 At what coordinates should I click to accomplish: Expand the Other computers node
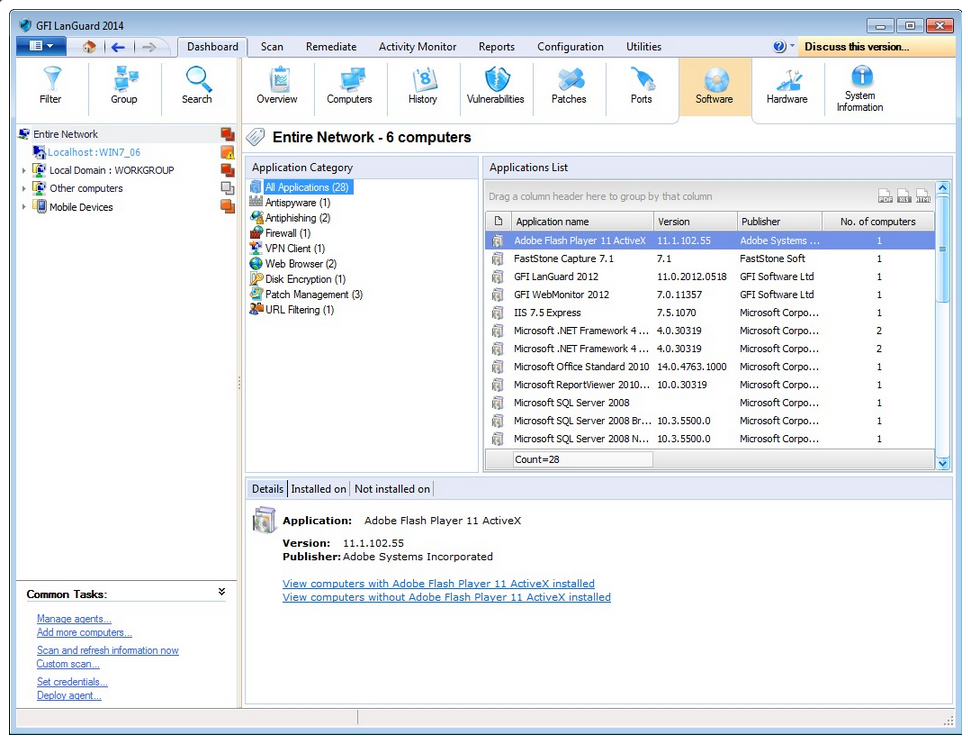tap(24, 188)
